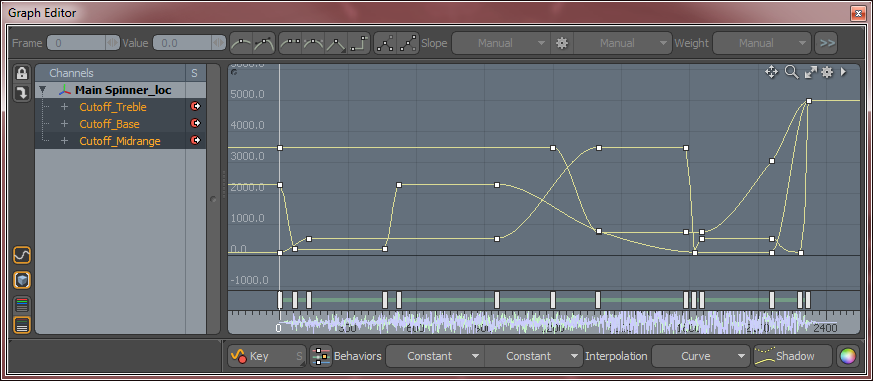Toggle the sine curve display icon

(x=22, y=256)
